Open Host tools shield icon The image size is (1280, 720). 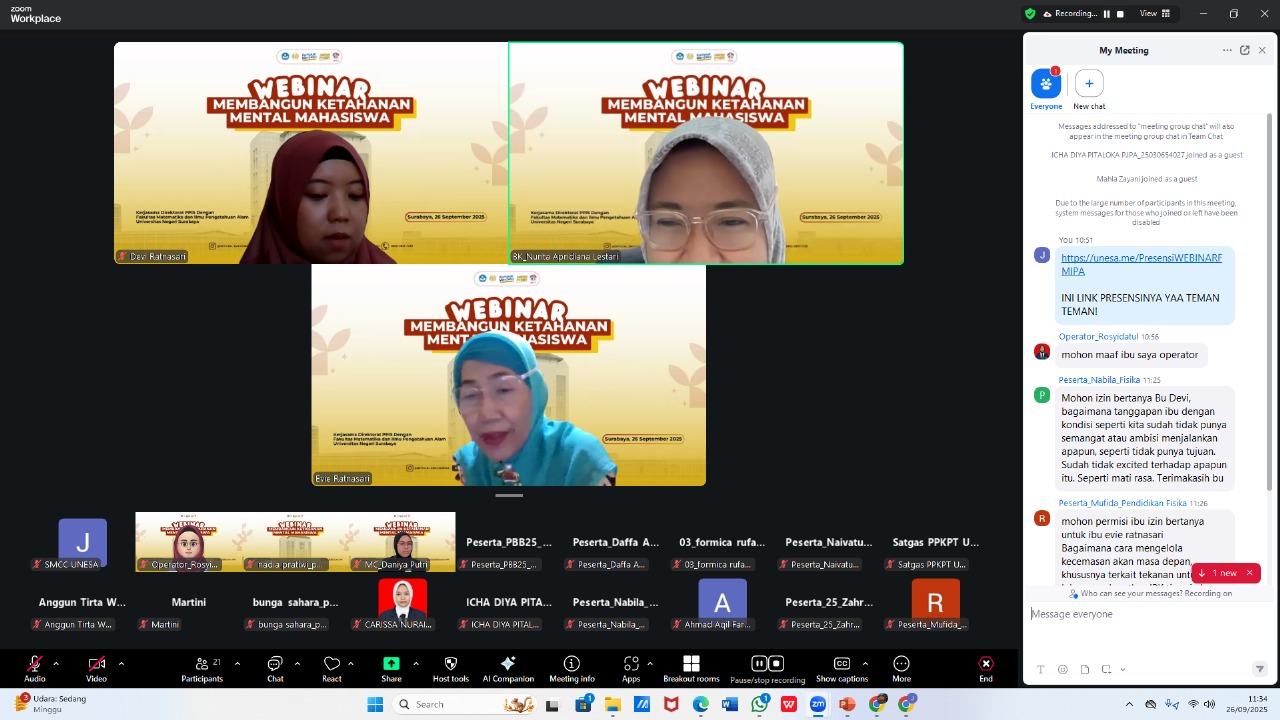click(450, 668)
